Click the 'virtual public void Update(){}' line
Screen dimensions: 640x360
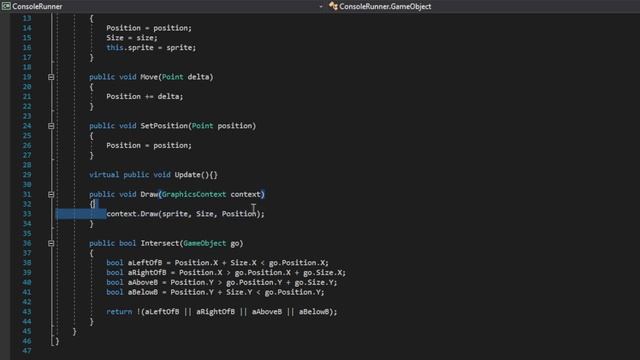click(x=153, y=175)
